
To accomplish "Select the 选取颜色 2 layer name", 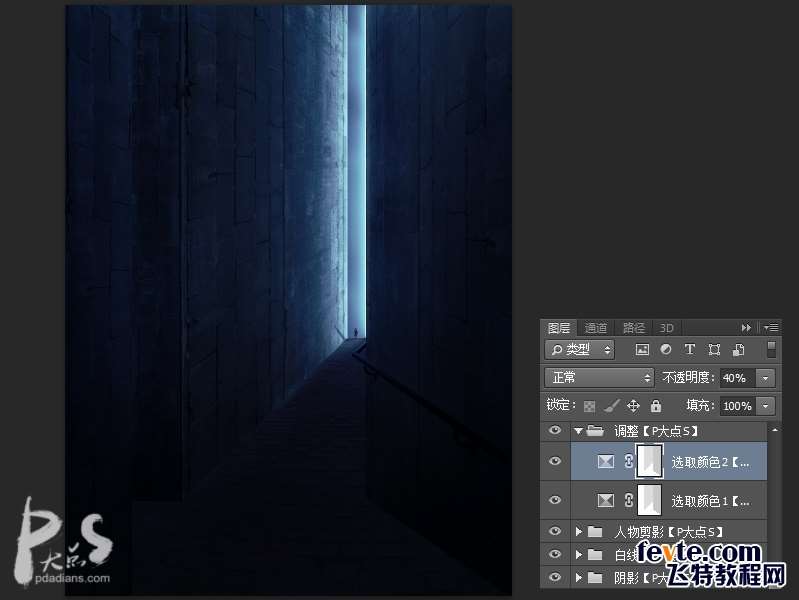I will 710,462.
